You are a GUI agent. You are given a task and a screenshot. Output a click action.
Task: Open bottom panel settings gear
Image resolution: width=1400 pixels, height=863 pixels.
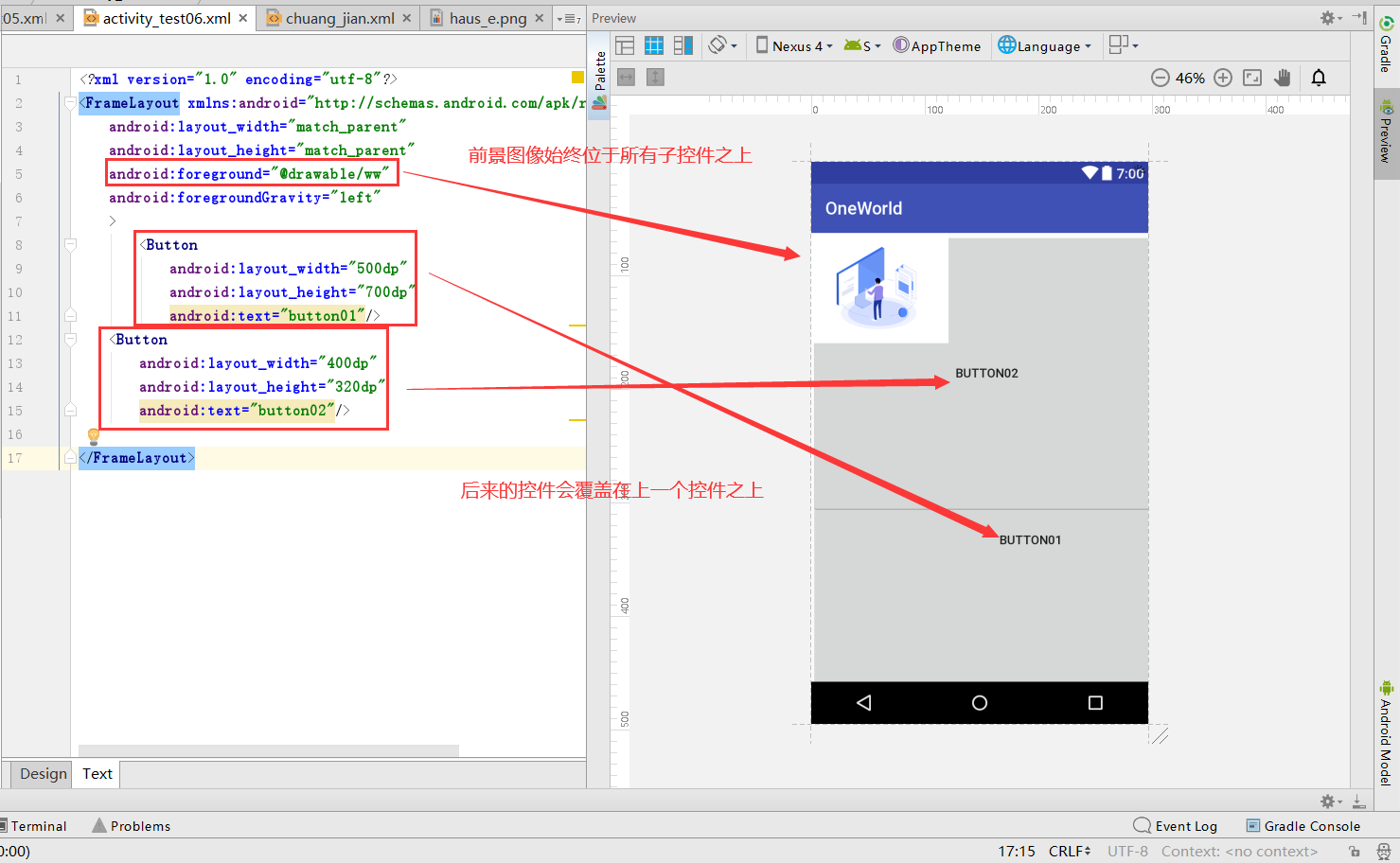coord(1330,801)
